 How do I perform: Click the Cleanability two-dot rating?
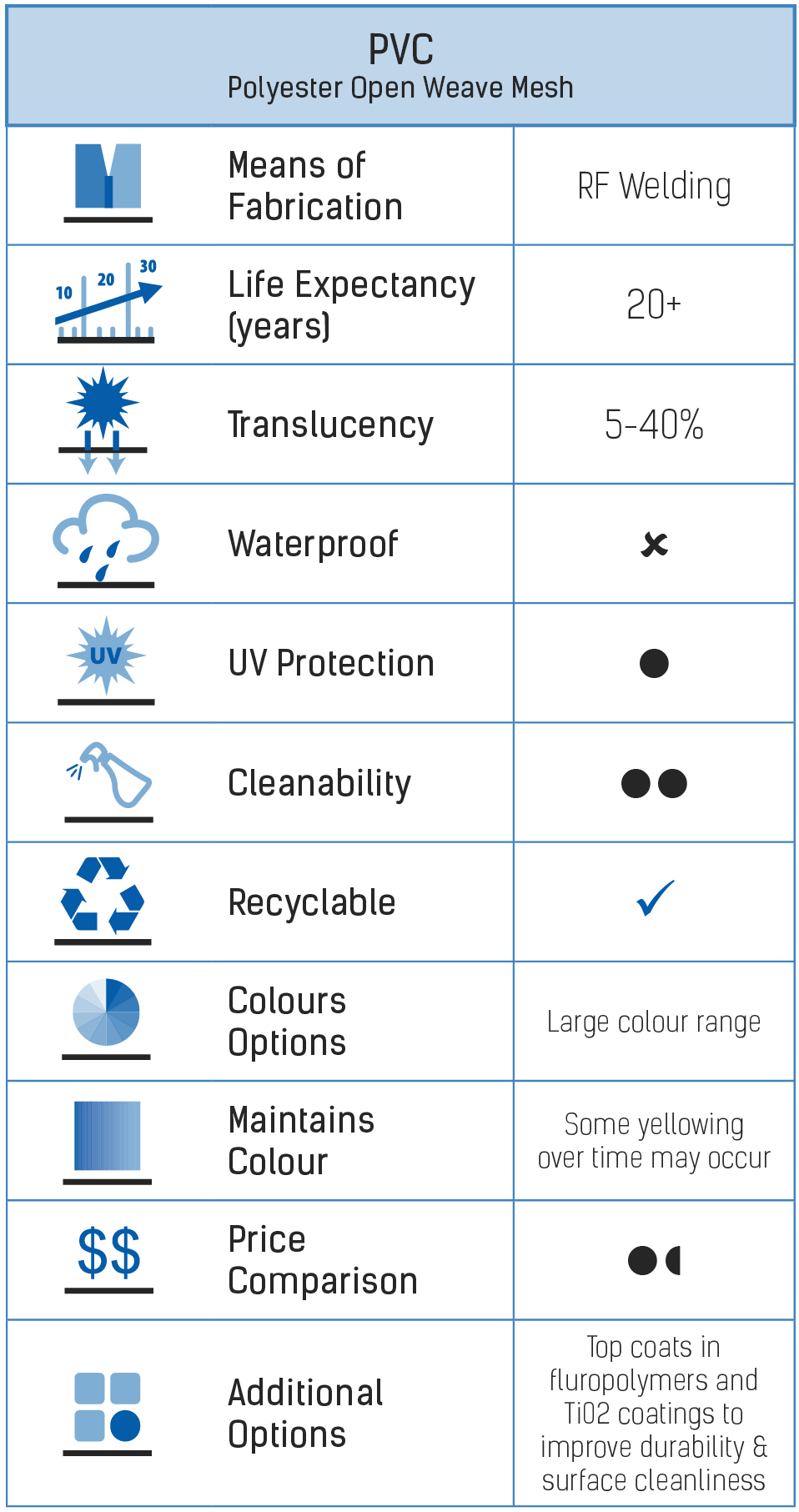click(654, 783)
